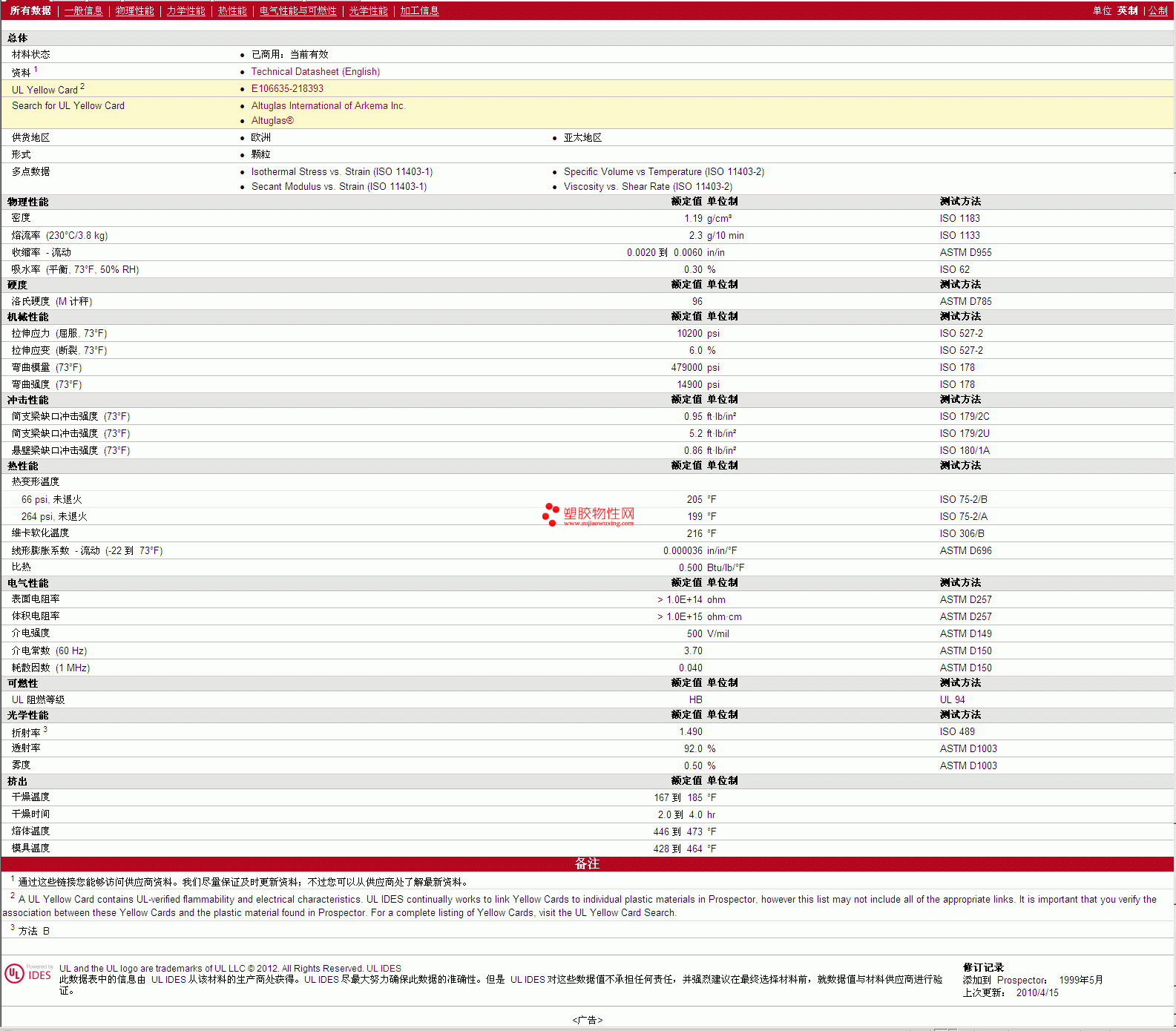
Task: Click the ASTM D785 test method
Action: [965, 301]
